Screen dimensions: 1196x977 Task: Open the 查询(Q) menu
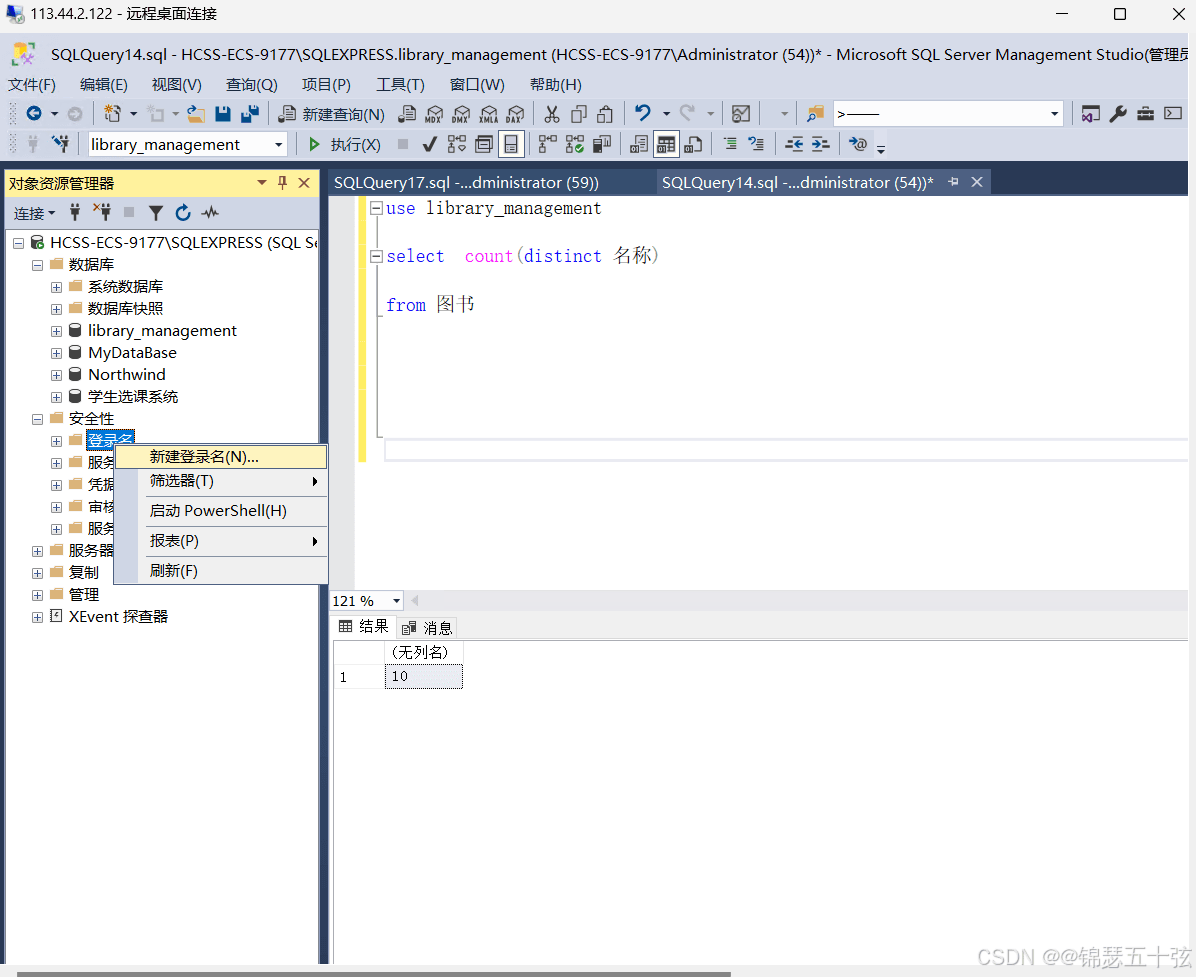tap(252, 85)
